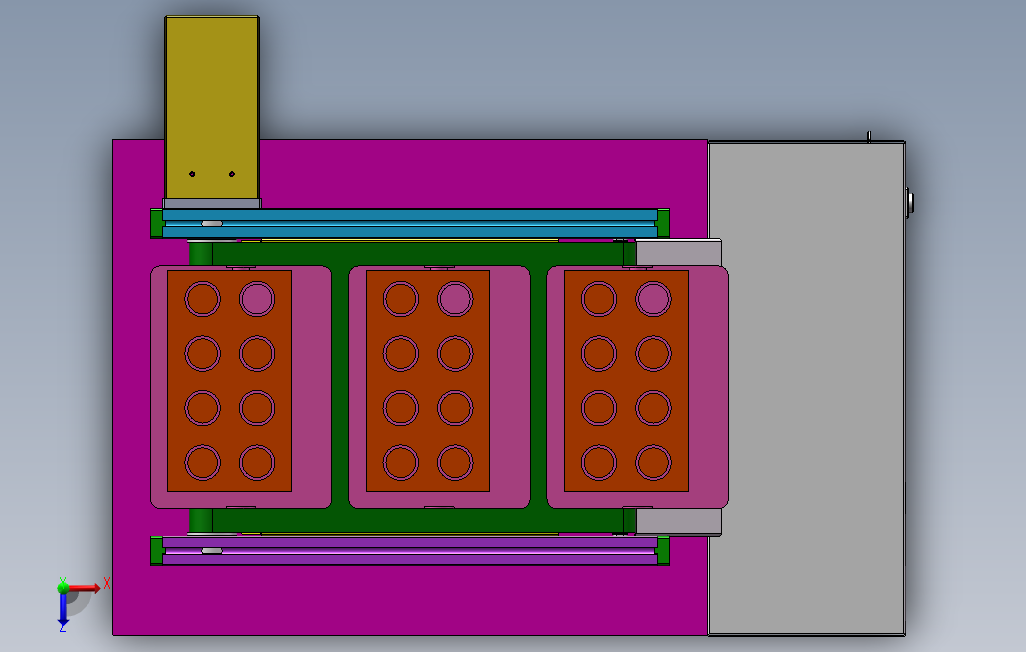
Task: Select the small pin atop the gray box
Action: [869, 136]
